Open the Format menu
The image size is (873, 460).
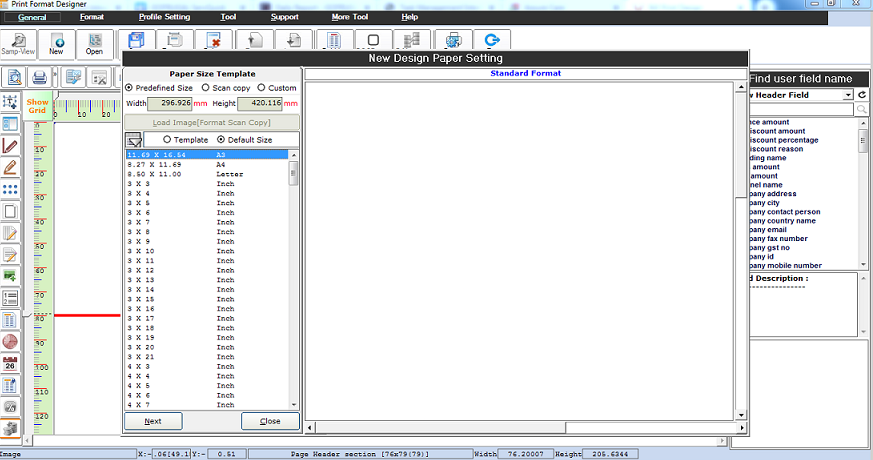tap(92, 17)
